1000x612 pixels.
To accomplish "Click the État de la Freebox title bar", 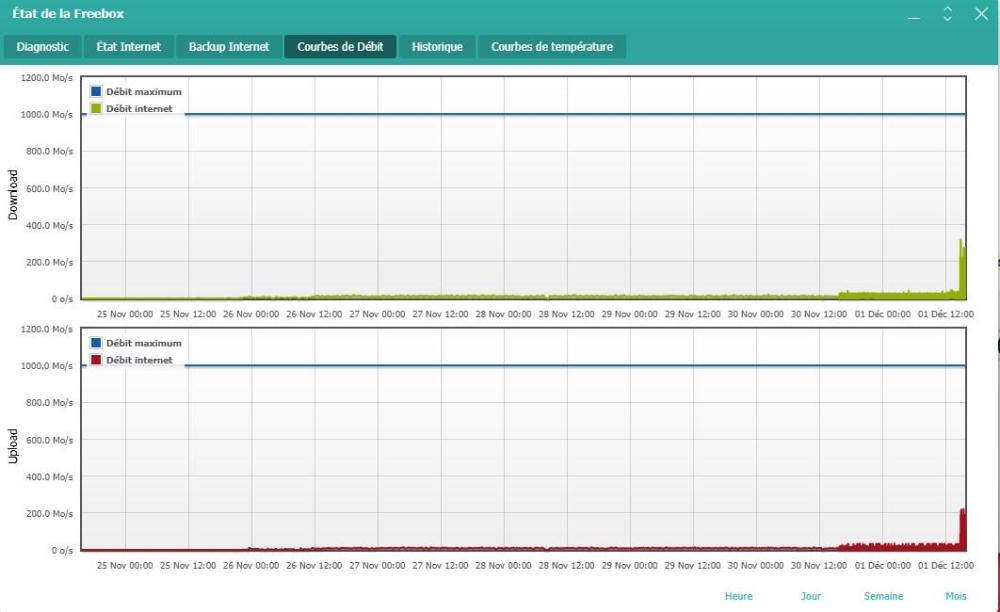I will tap(400, 14).
